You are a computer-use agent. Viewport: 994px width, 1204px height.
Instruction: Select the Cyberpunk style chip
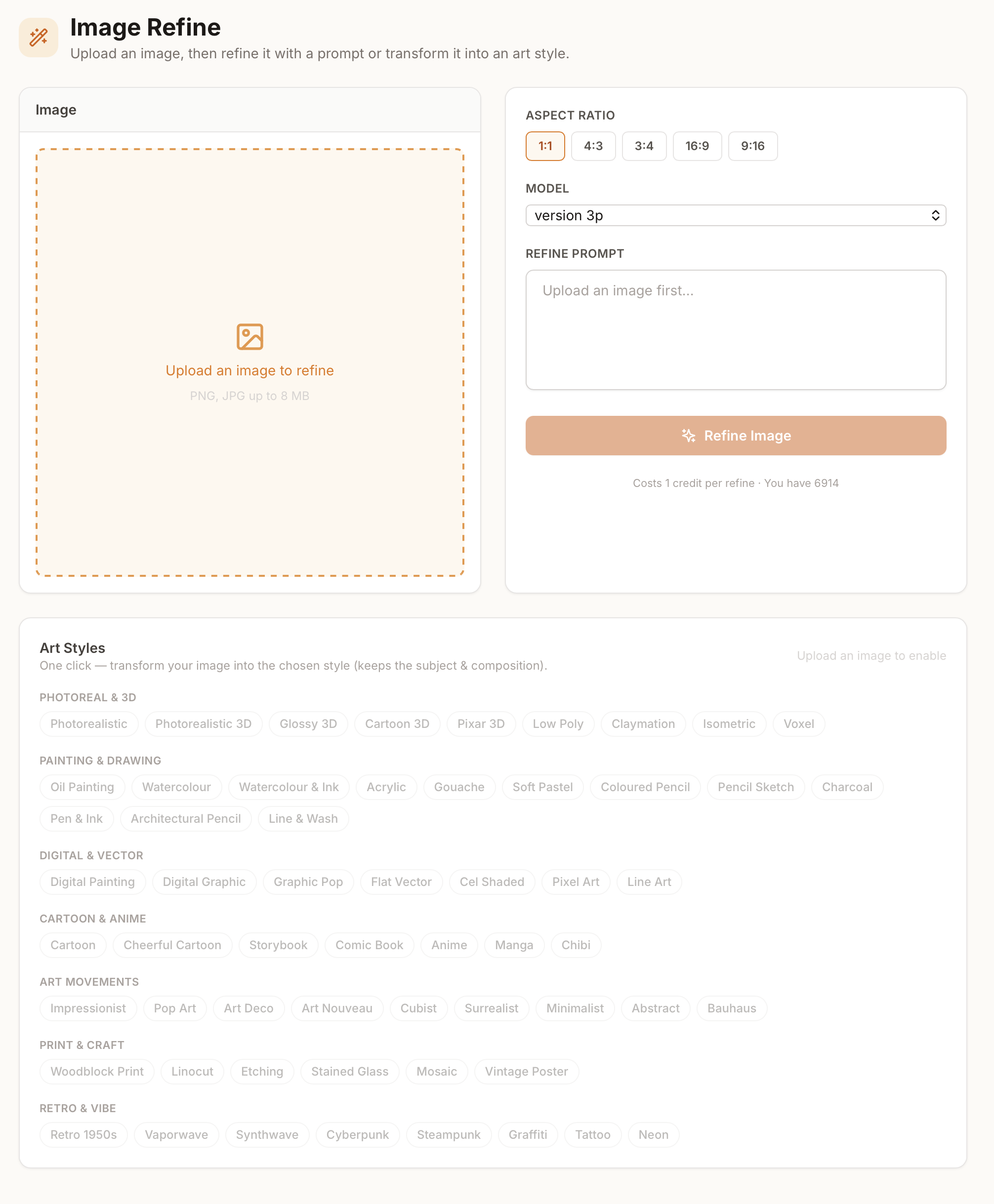click(x=357, y=1135)
